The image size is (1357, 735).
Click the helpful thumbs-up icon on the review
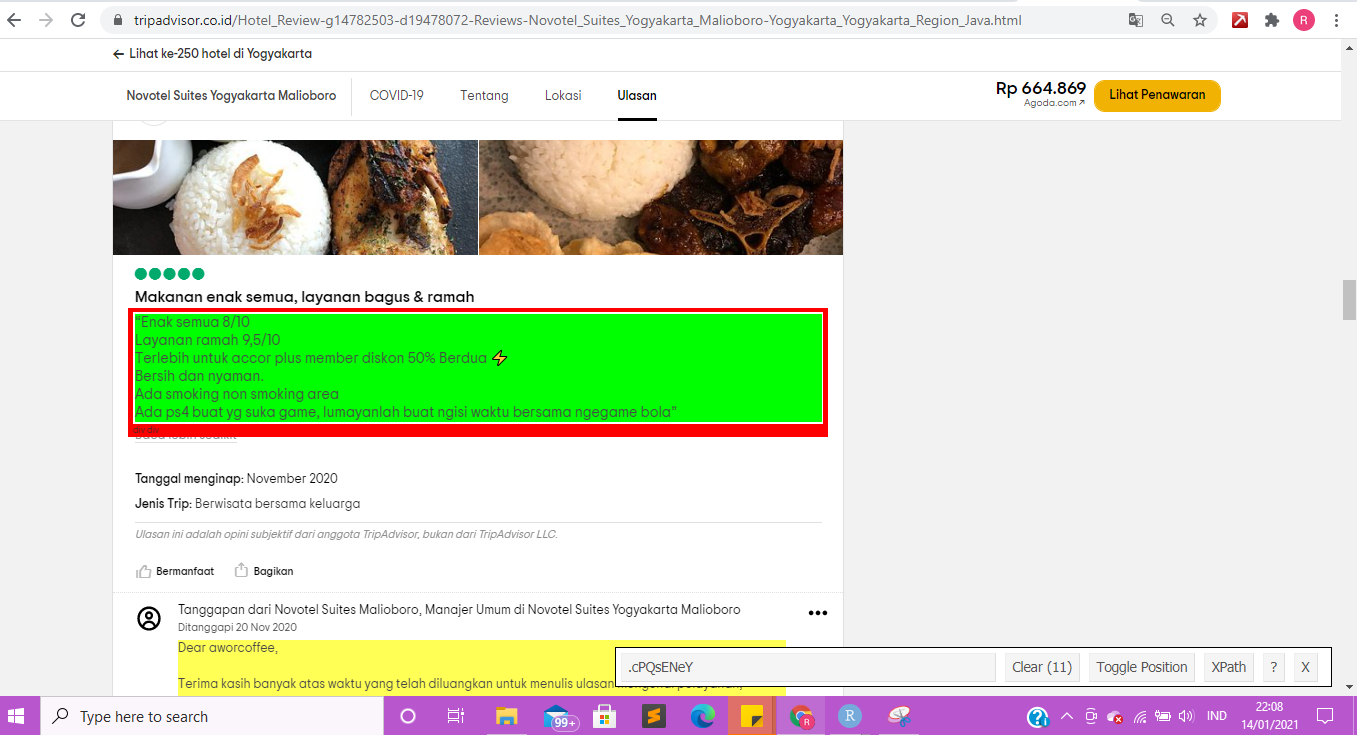143,570
